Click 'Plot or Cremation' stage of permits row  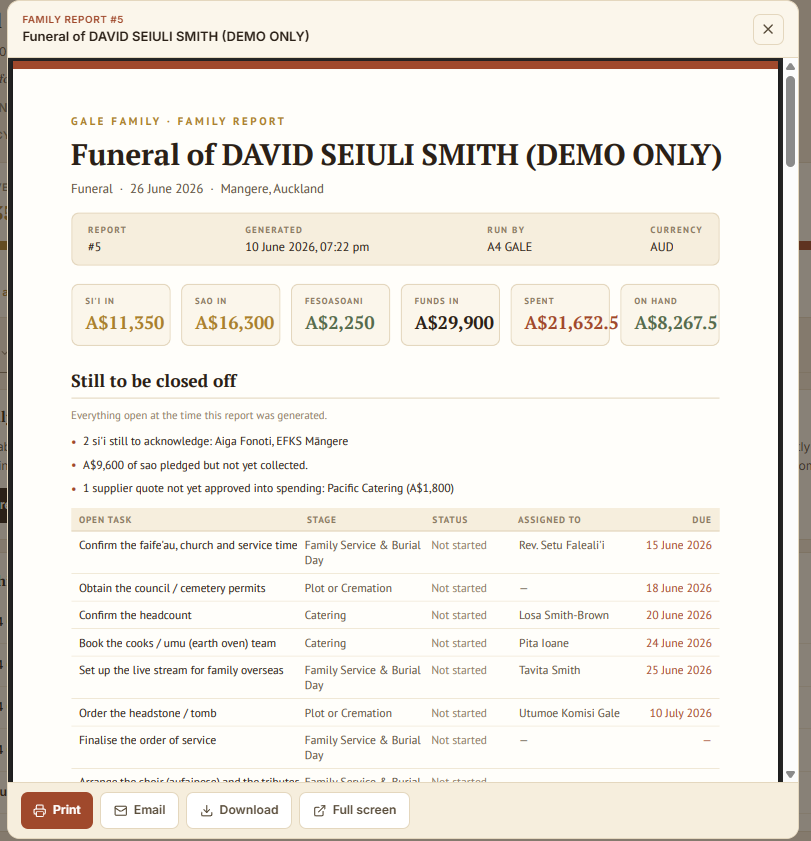coord(348,588)
